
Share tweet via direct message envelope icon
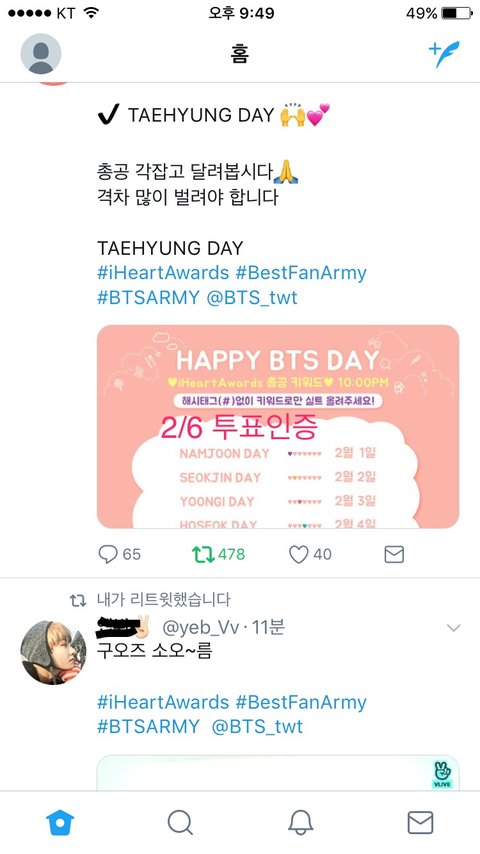(x=394, y=554)
